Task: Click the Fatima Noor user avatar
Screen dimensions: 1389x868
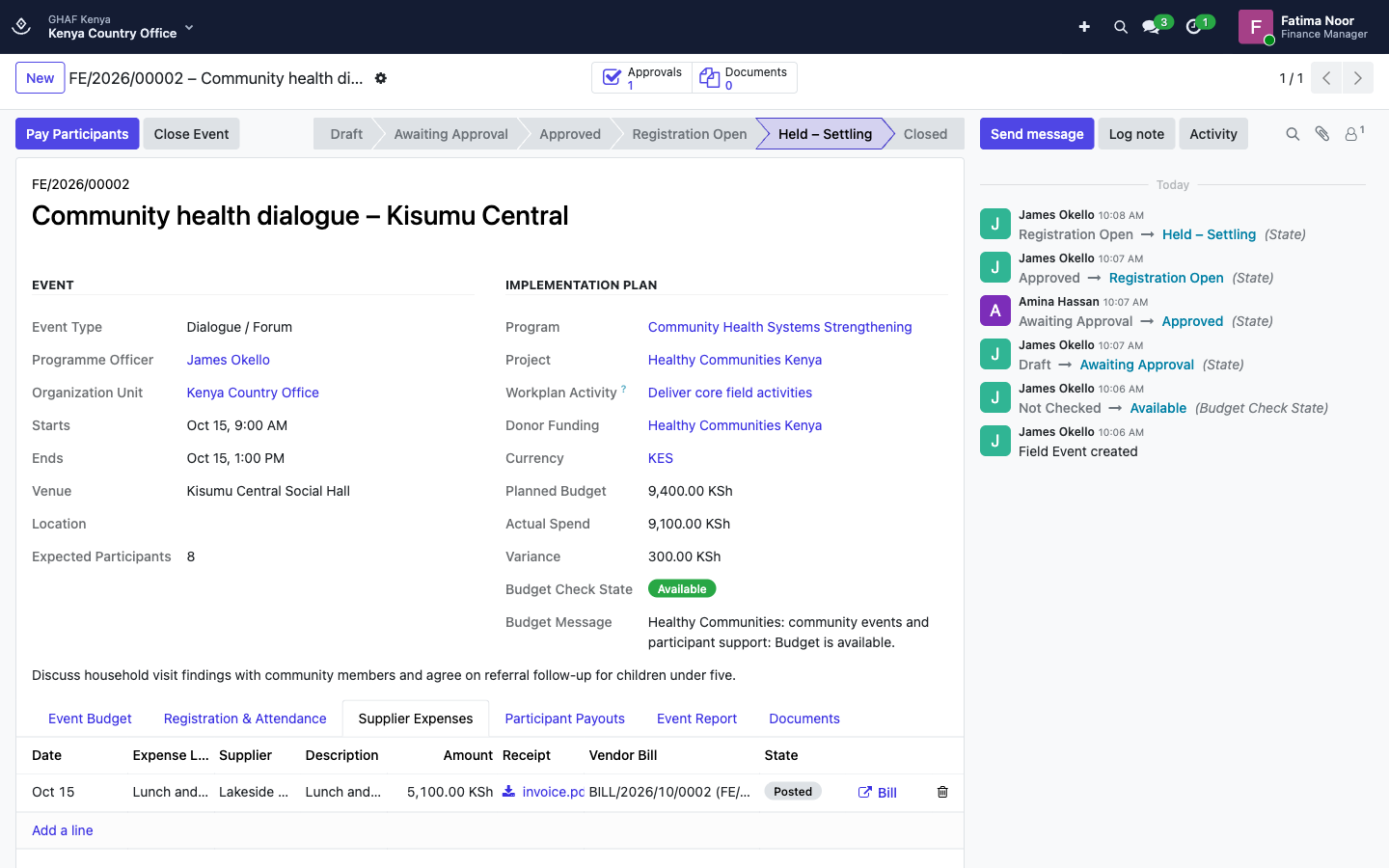Action: [x=1256, y=27]
